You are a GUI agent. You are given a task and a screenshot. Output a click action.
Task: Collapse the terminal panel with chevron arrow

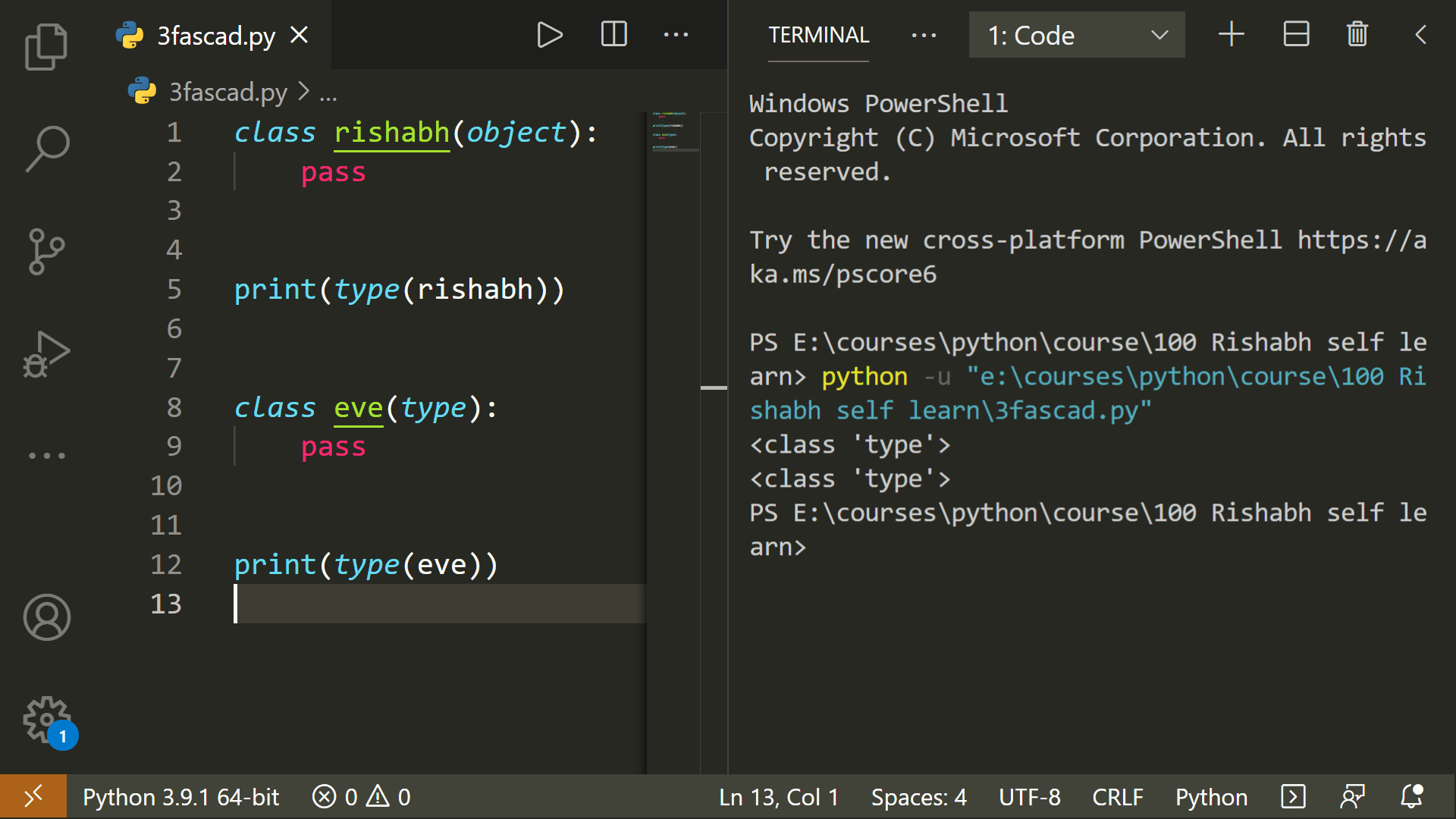tap(1420, 35)
